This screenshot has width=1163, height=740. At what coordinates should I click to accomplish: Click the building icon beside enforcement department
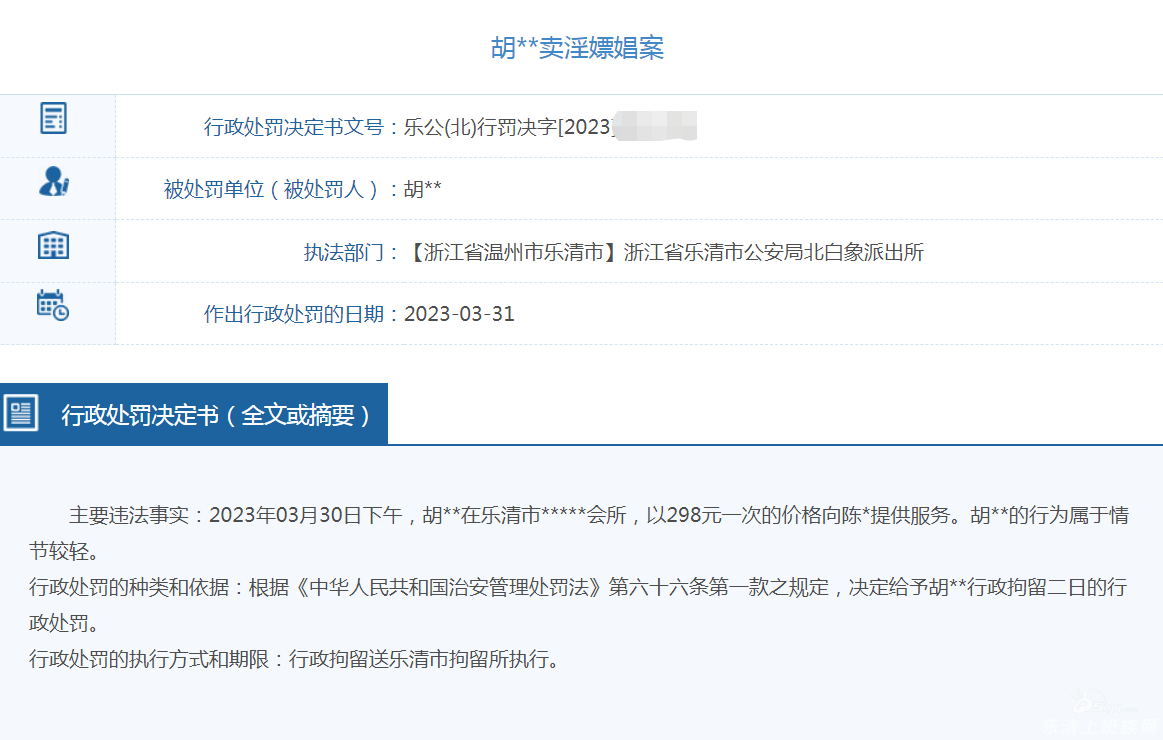point(53,245)
